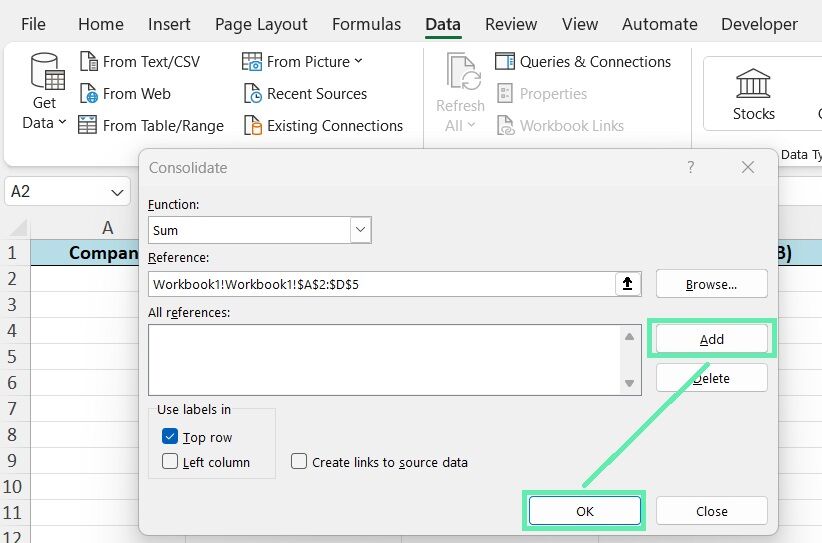Go to the Formulas tab

[x=366, y=24]
